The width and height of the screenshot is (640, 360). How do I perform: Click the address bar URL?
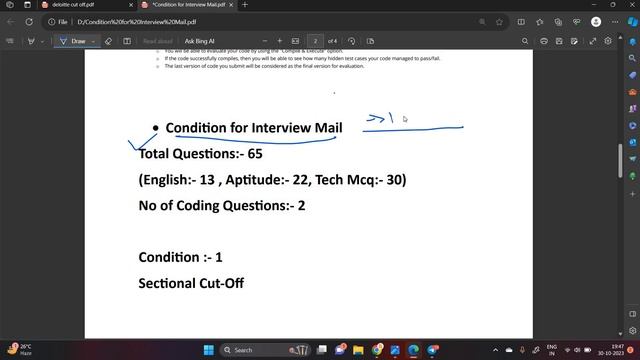(137, 22)
